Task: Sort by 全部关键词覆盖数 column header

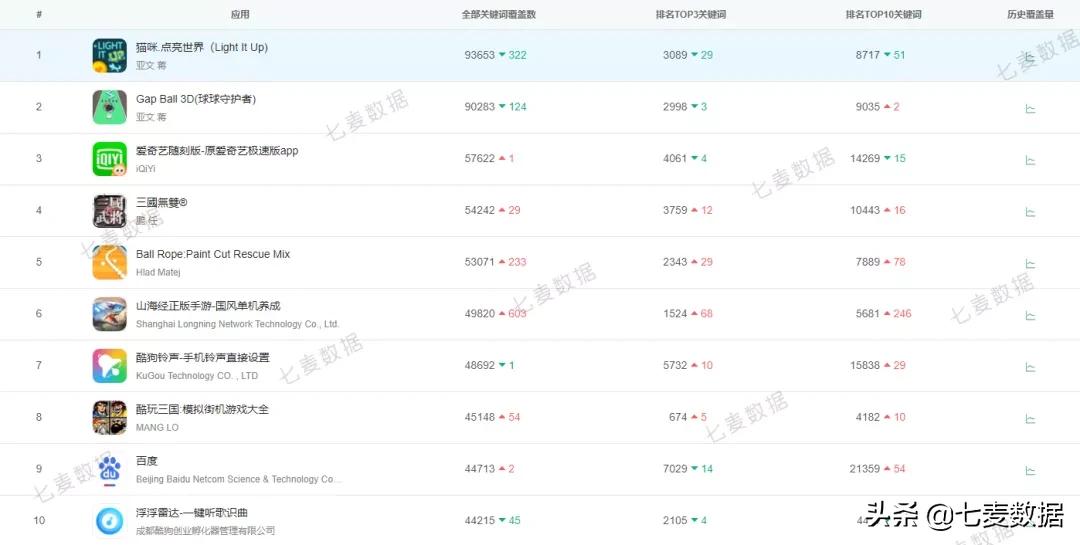Action: coord(499,14)
